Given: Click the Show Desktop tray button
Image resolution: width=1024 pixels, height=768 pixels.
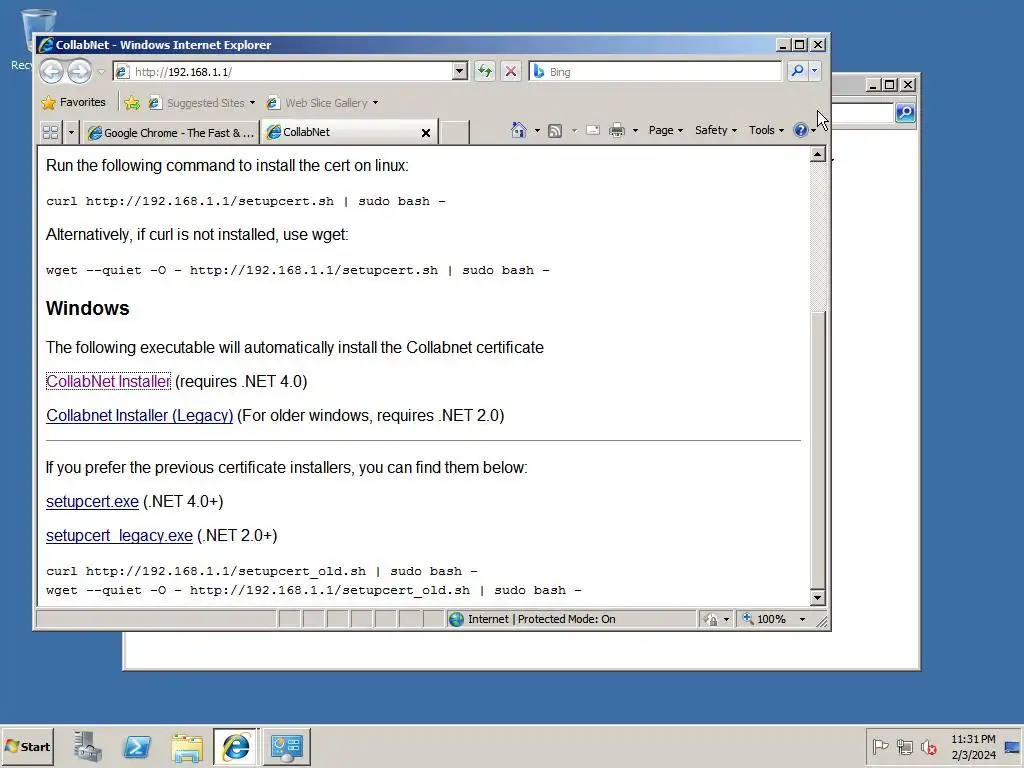Looking at the screenshot, I should (1013, 746).
